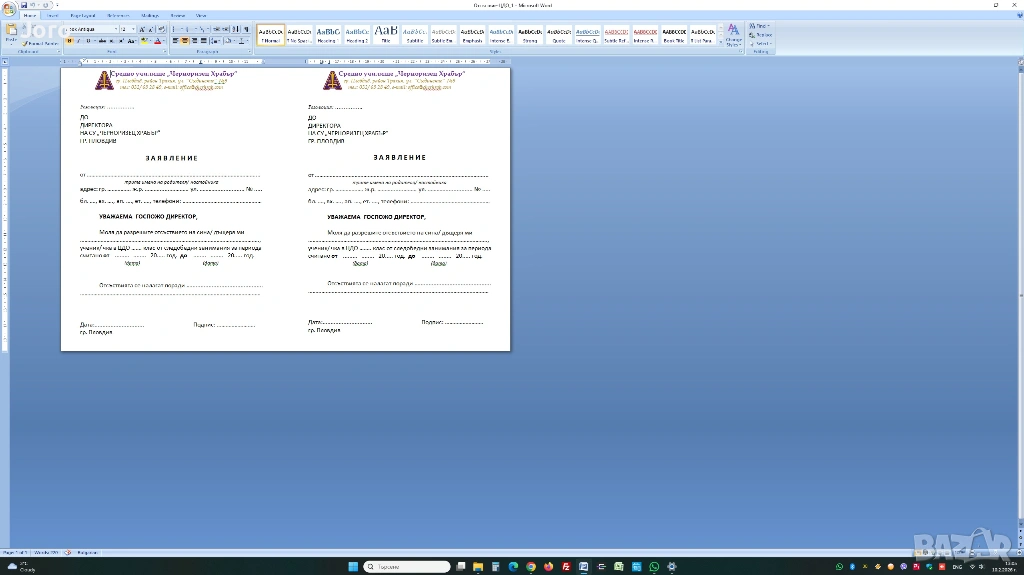Toggle bold formatting
The width and height of the screenshot is (1024, 575).
(70, 41)
